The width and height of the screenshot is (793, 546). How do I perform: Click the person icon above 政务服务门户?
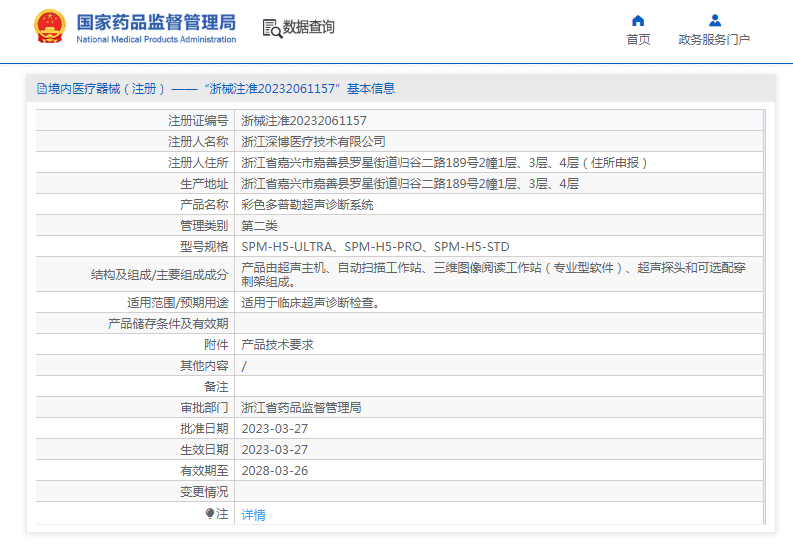pyautogui.click(x=714, y=20)
